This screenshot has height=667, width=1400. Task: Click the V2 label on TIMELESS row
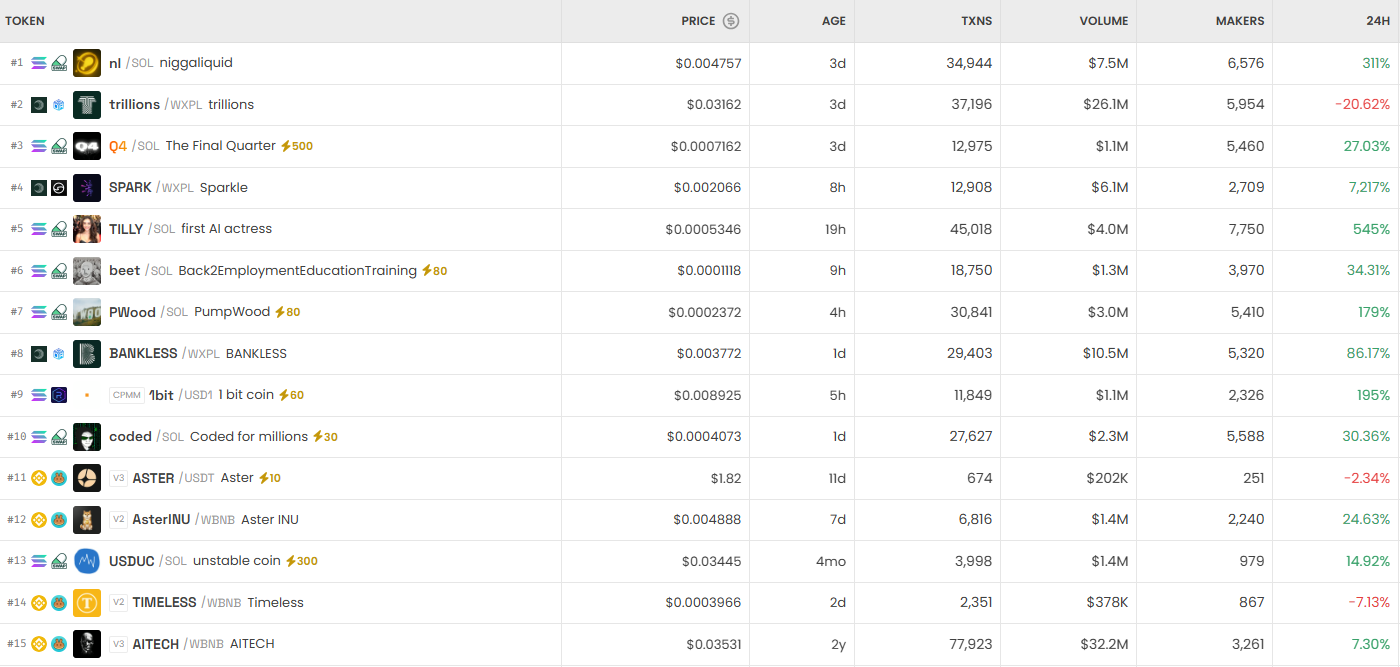click(x=118, y=603)
